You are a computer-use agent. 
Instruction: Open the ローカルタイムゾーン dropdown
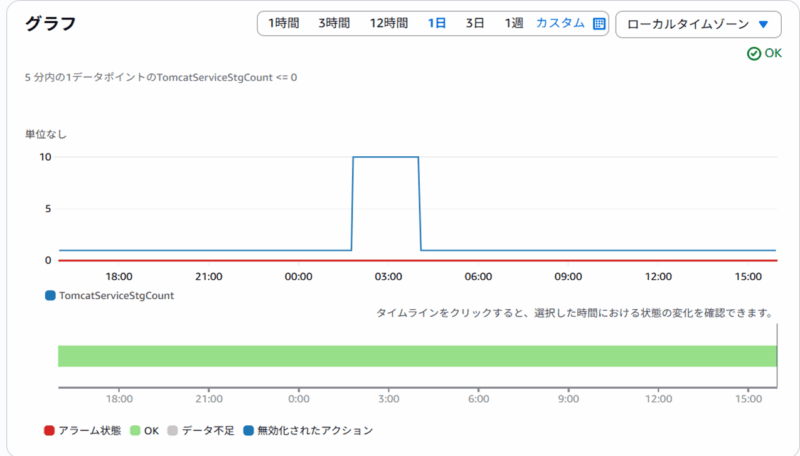[x=698, y=24]
